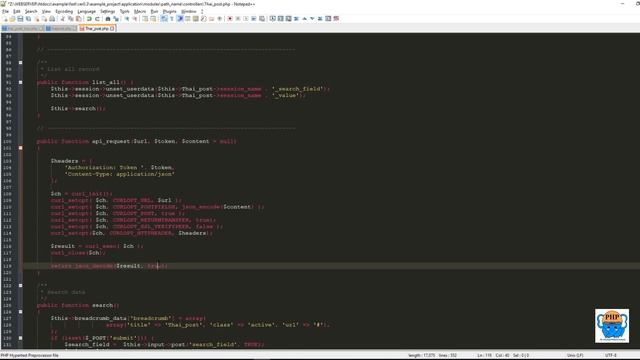Click the Unix (LF) line-ending status entry

pos(575,356)
